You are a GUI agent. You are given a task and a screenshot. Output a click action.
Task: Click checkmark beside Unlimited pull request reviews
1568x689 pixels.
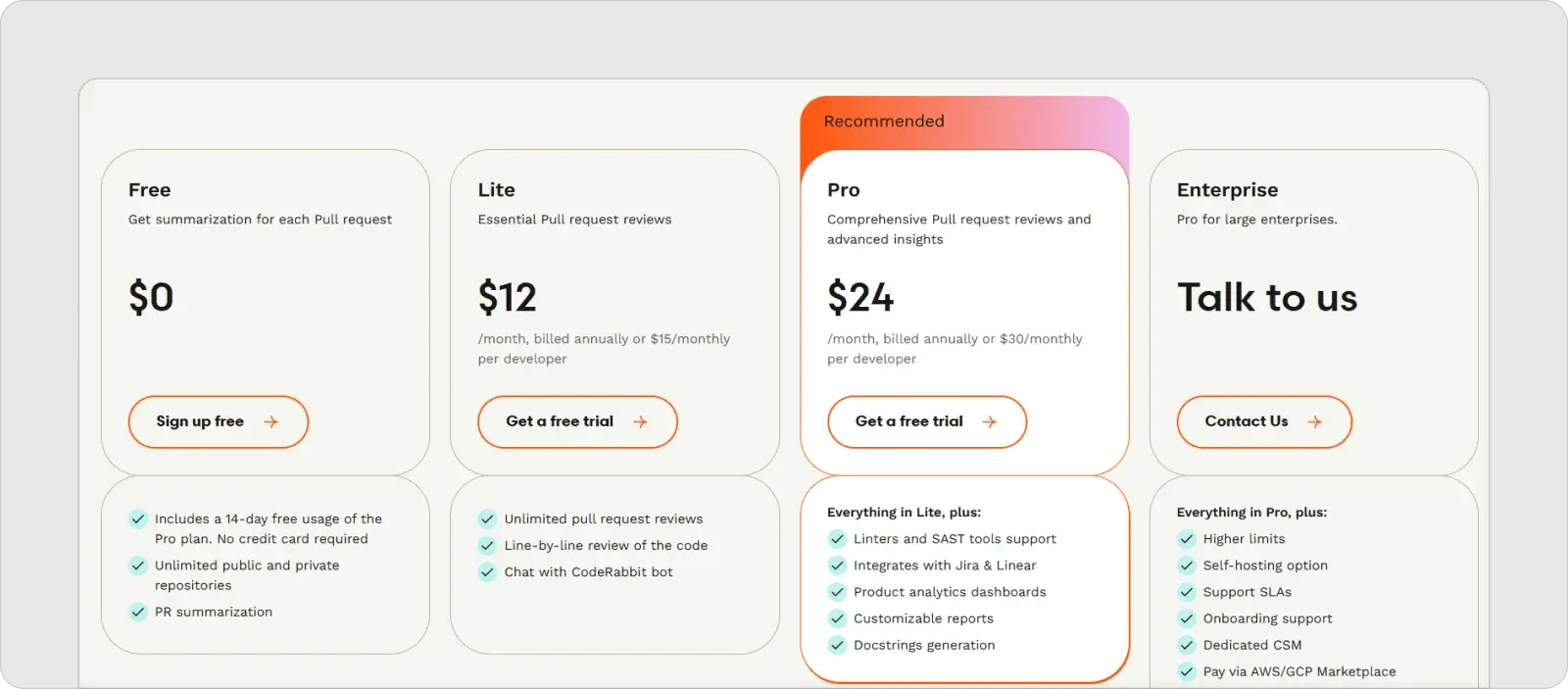coord(487,518)
